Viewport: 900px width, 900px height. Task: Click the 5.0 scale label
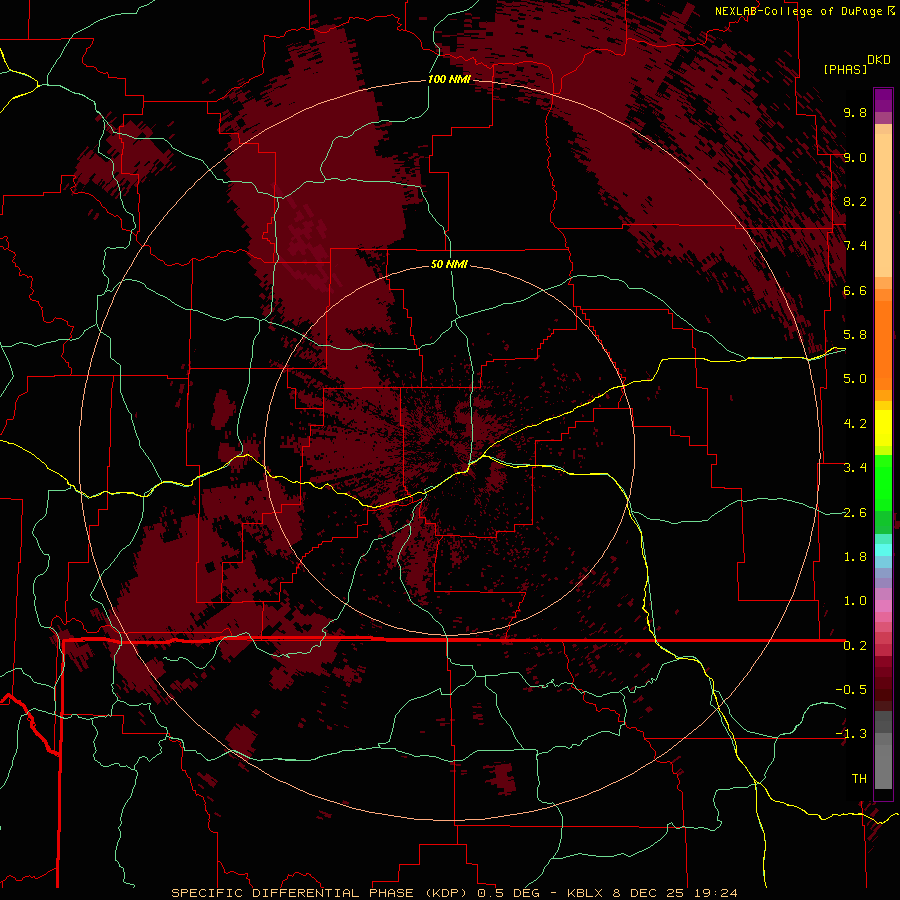coord(855,379)
